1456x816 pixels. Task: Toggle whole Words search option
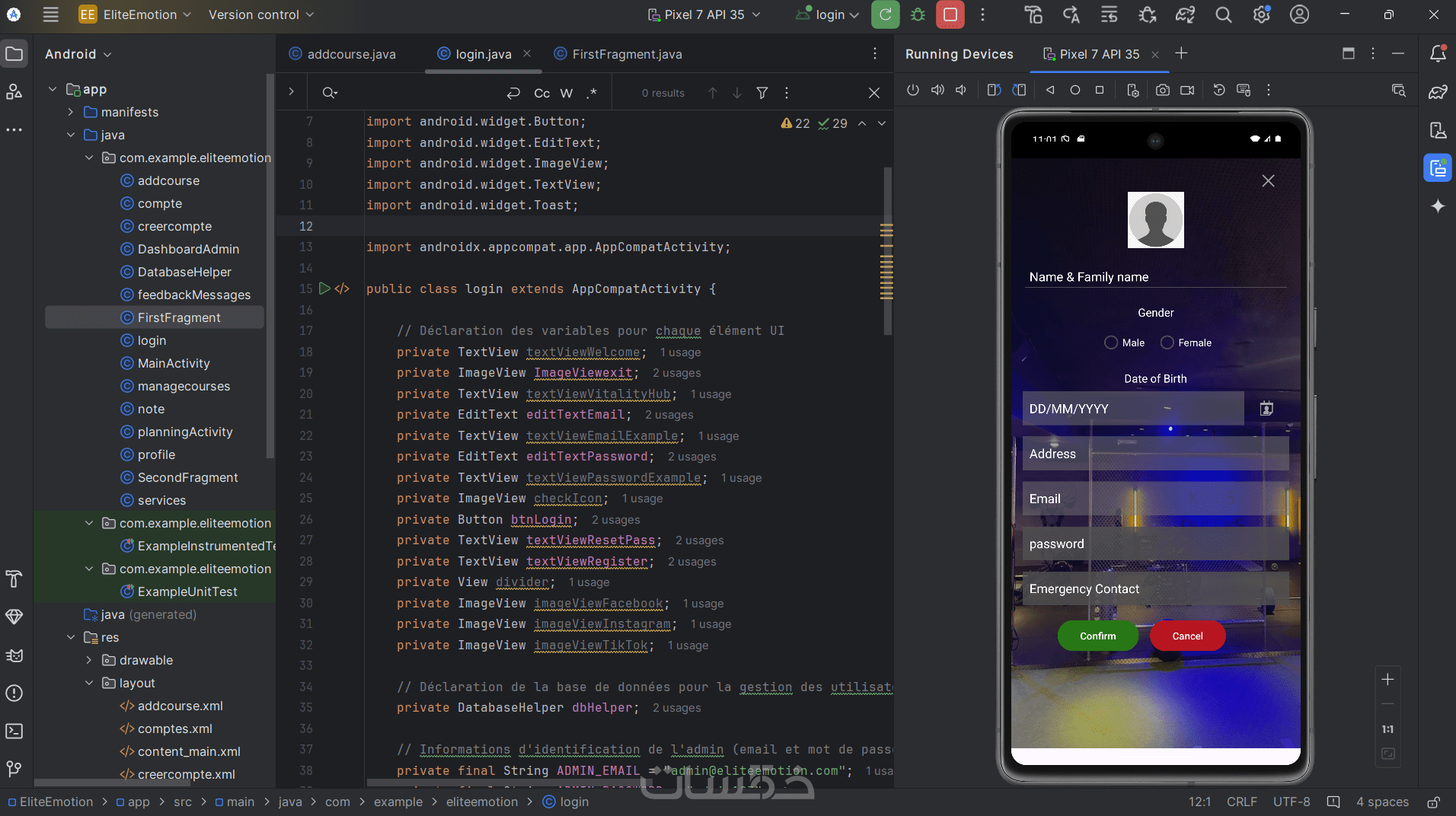[567, 93]
